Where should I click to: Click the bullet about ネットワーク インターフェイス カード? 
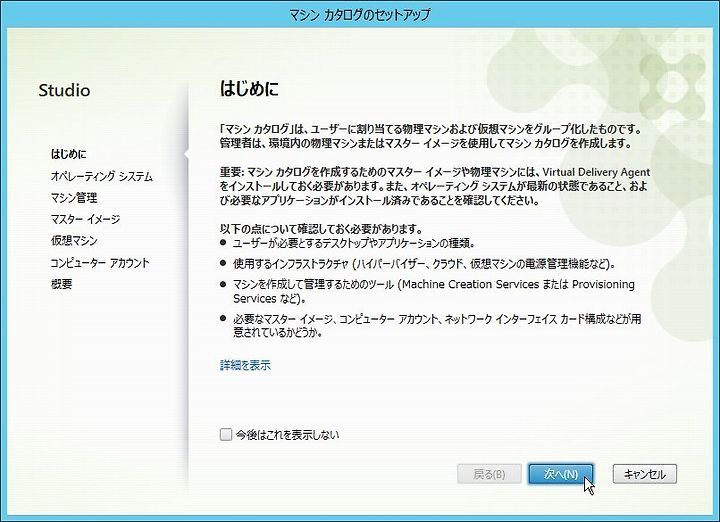[x=437, y=326]
